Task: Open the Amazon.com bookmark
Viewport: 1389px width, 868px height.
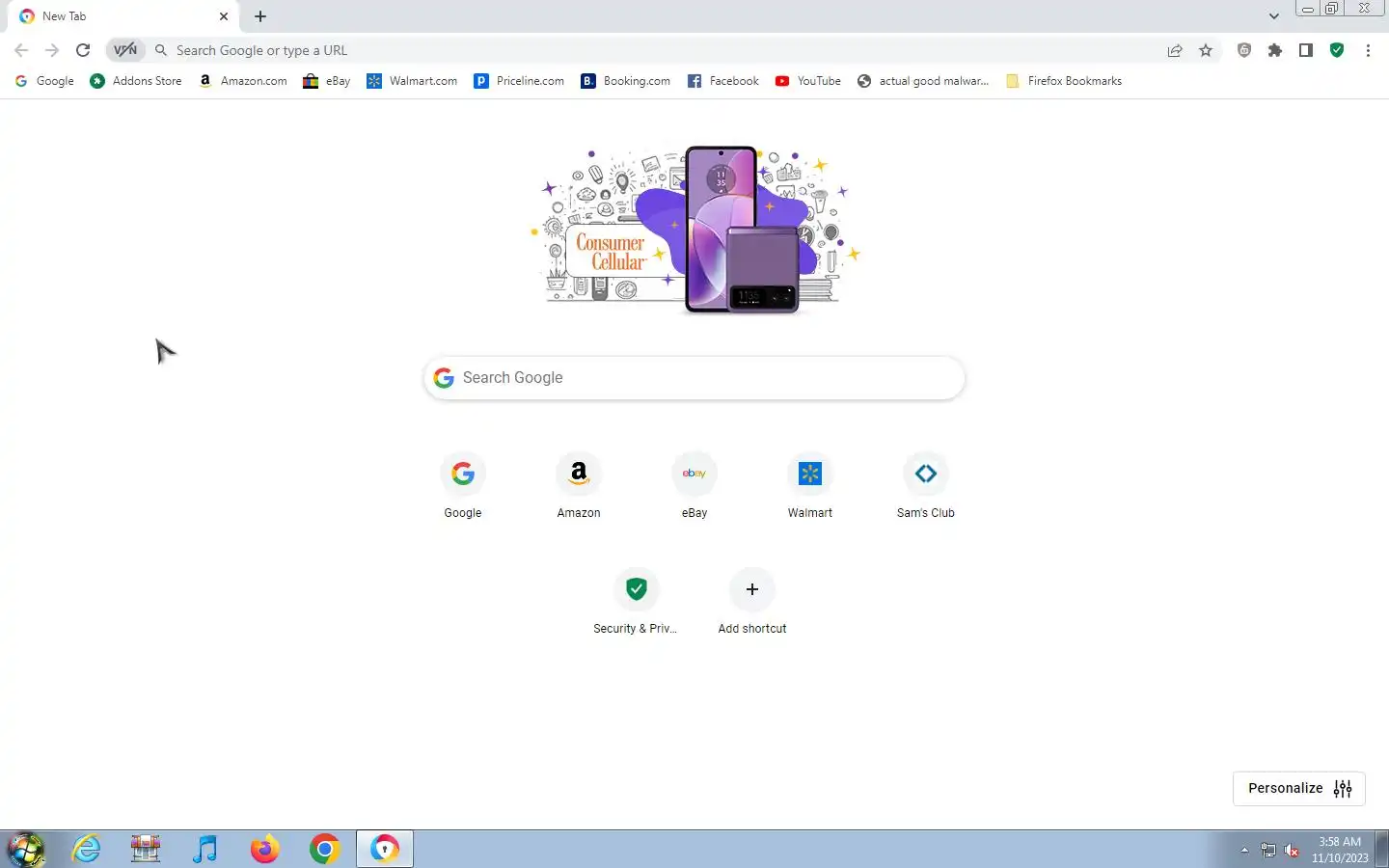Action: coord(243,81)
